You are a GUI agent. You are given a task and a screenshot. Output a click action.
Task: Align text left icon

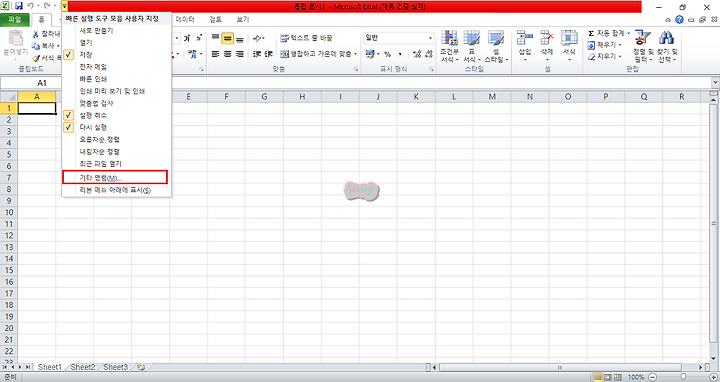[x=215, y=54]
